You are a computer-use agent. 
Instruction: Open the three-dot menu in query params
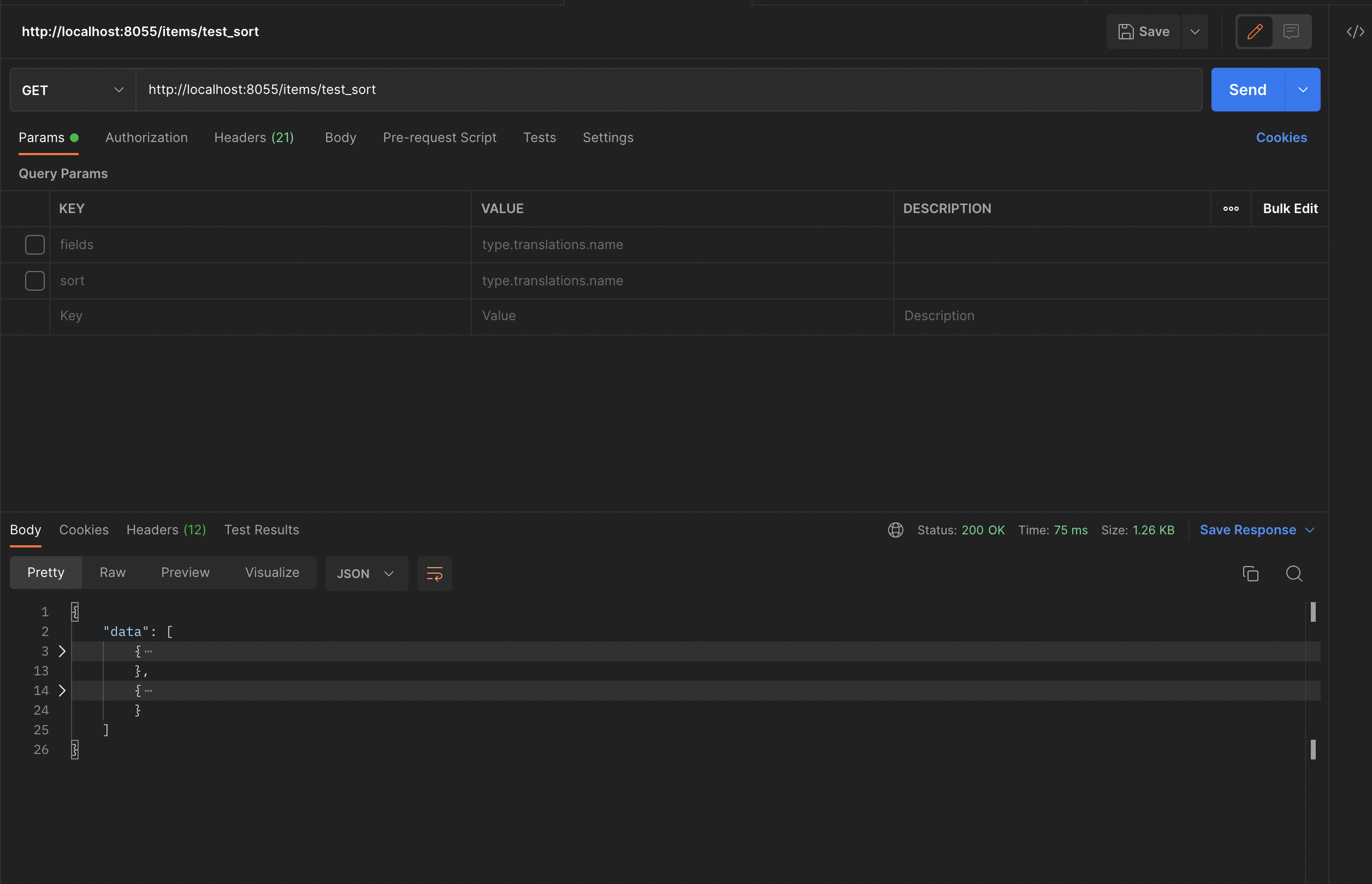click(1231, 208)
